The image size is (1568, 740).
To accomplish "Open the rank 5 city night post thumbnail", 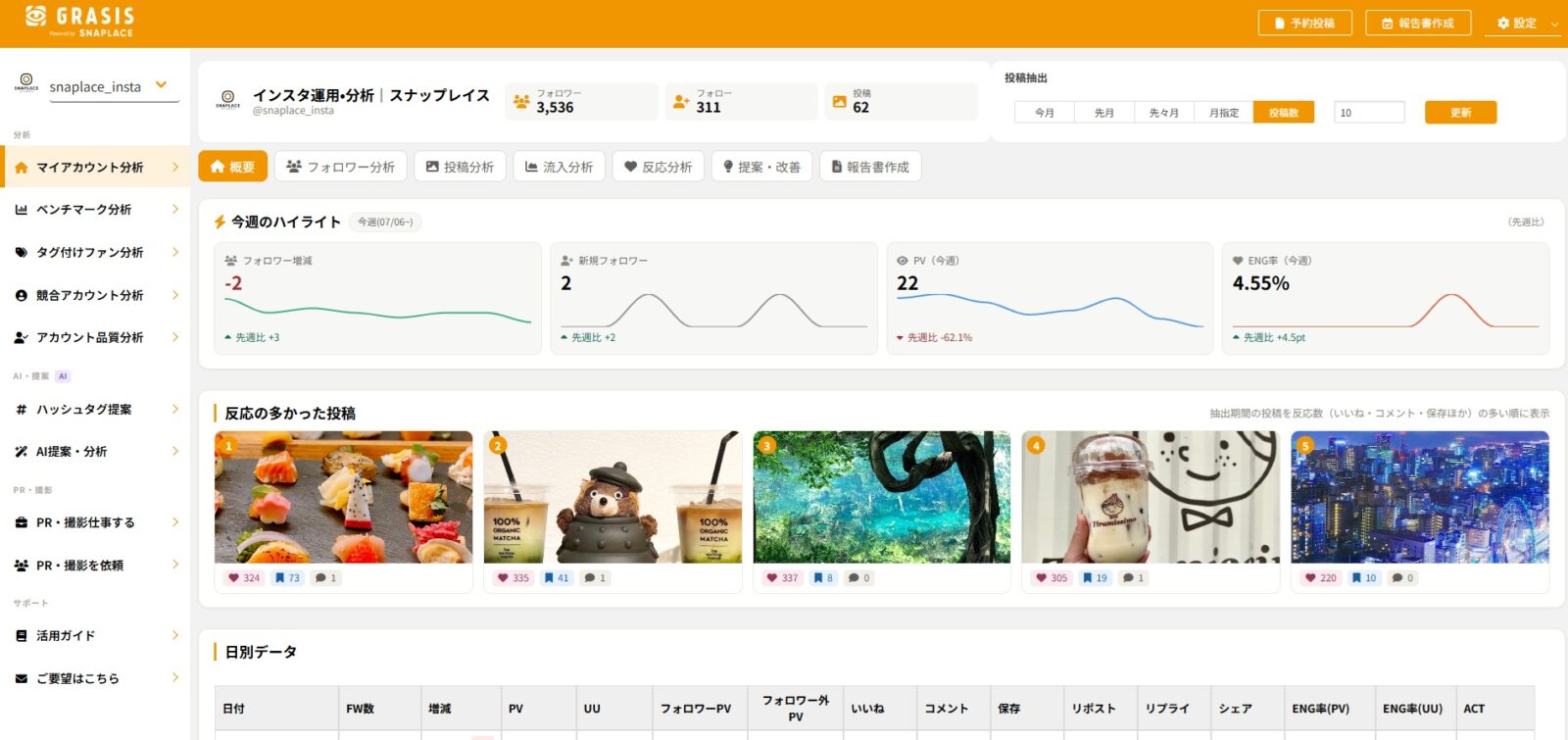I will point(1420,497).
